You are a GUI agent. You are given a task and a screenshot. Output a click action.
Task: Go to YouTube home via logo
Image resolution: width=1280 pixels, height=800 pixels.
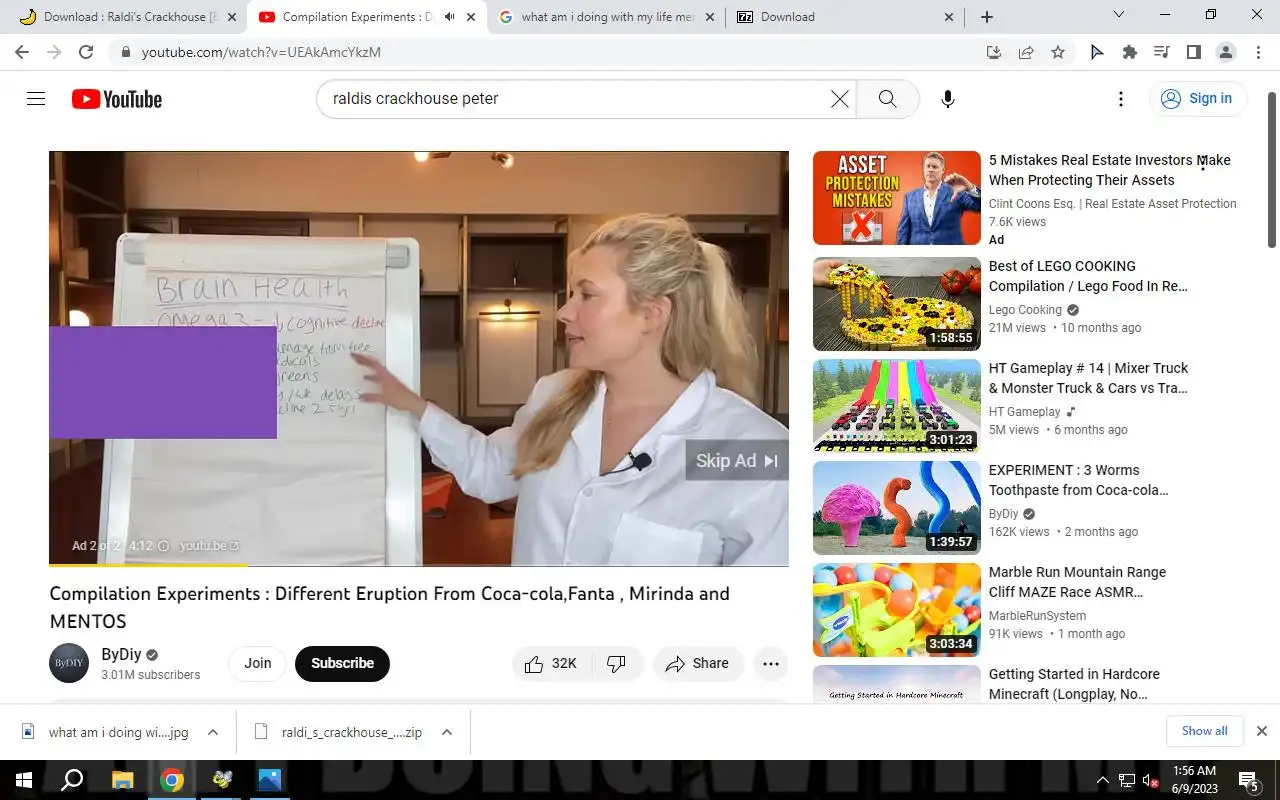tap(116, 99)
